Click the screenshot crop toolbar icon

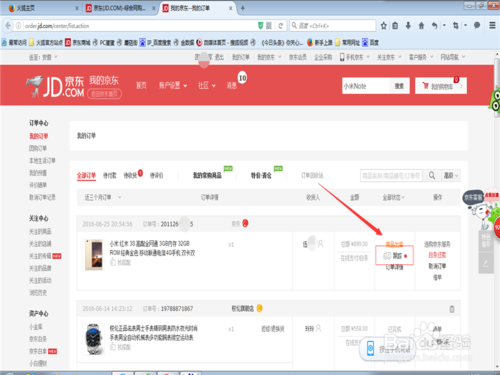[x=456, y=26]
